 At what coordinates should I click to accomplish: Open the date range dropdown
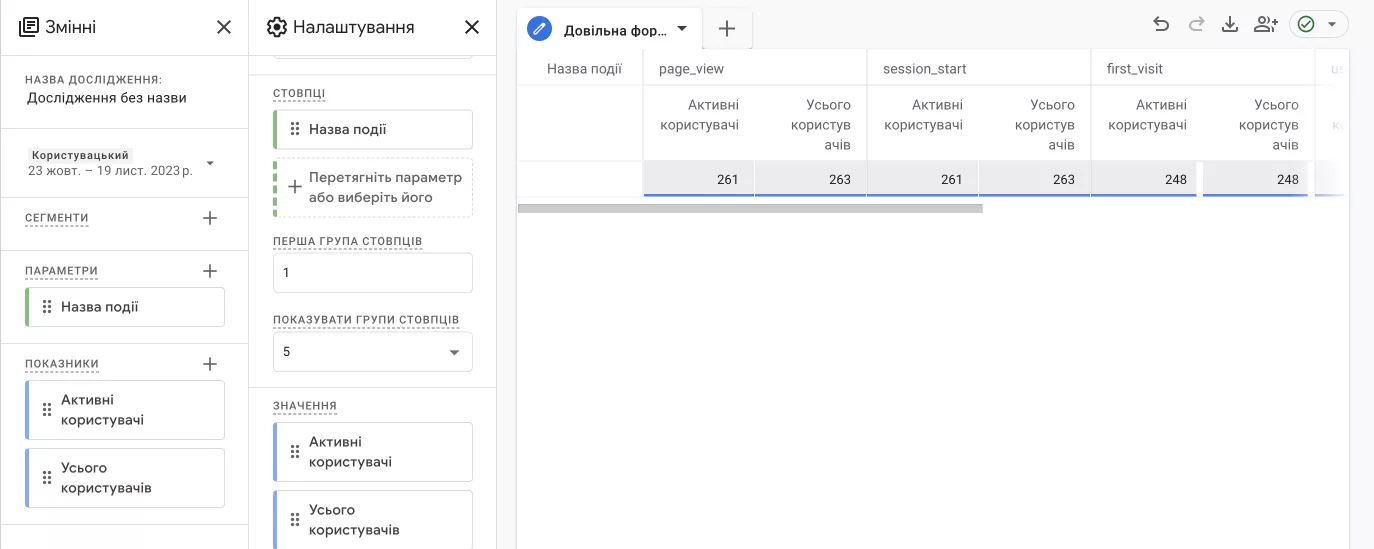point(210,163)
